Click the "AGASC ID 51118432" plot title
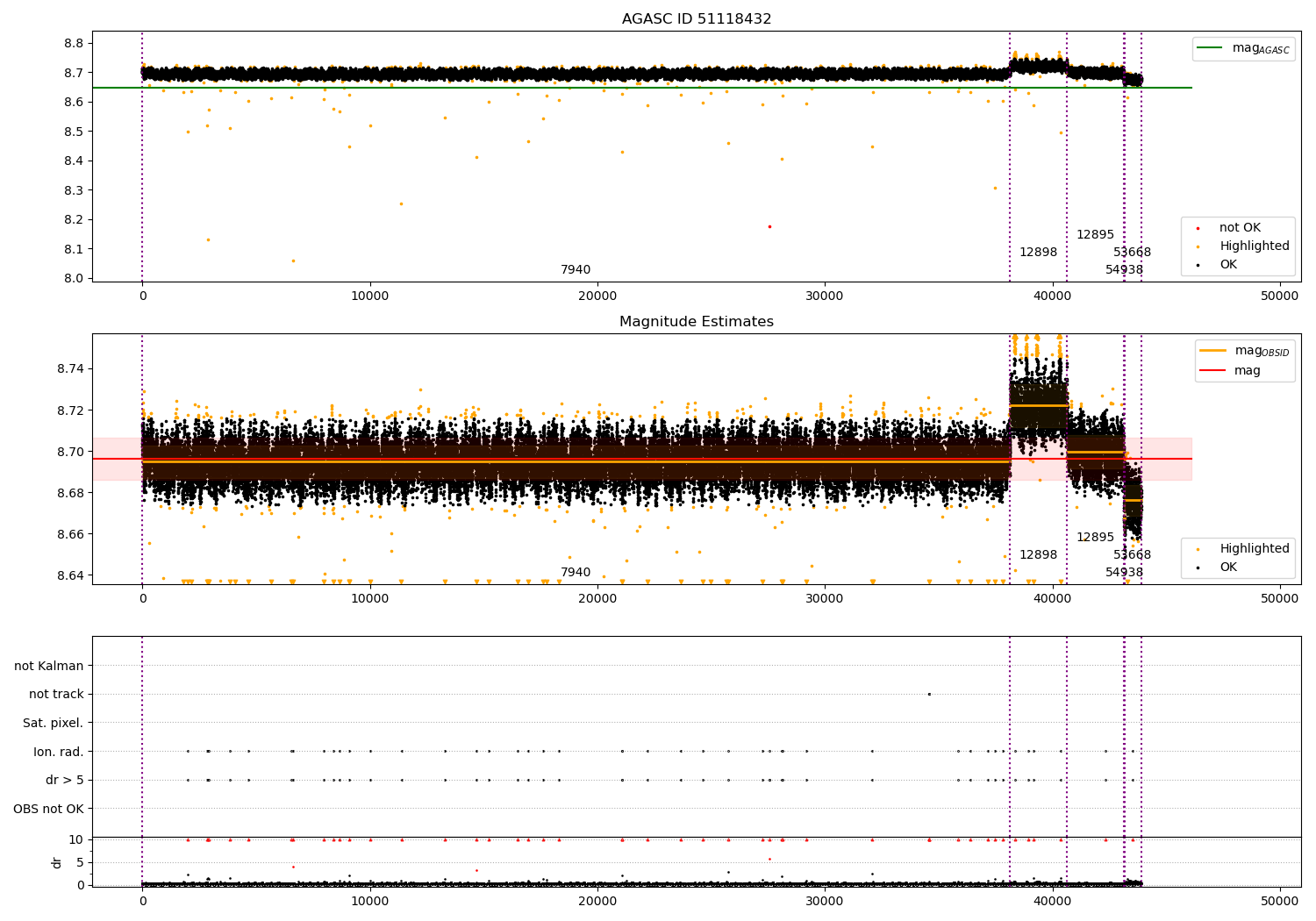Viewport: 1316px width, 921px height. coord(697,19)
